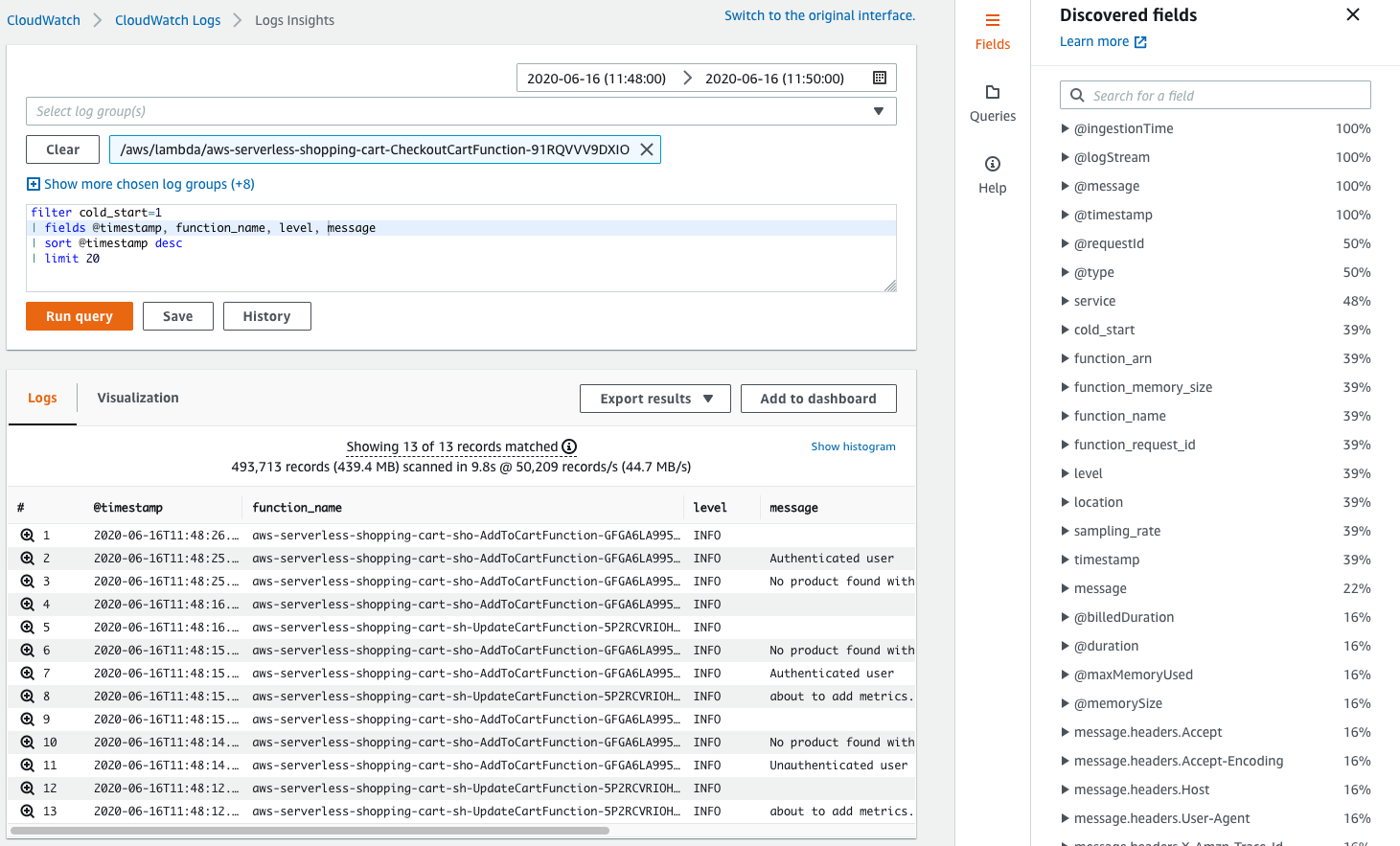
Task: Click the @timestamp column header
Action: click(x=128, y=508)
